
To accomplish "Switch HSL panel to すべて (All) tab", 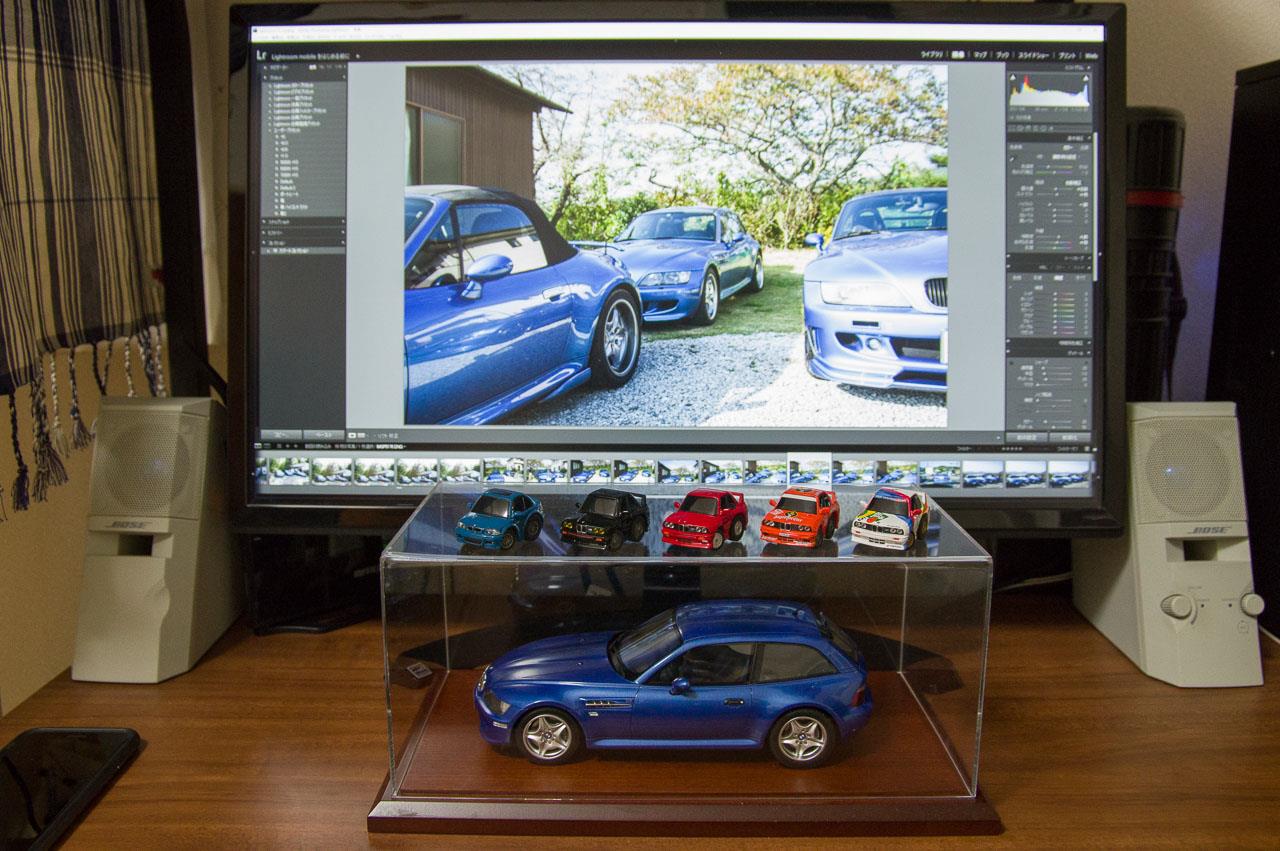I will pyautogui.click(x=1080, y=277).
